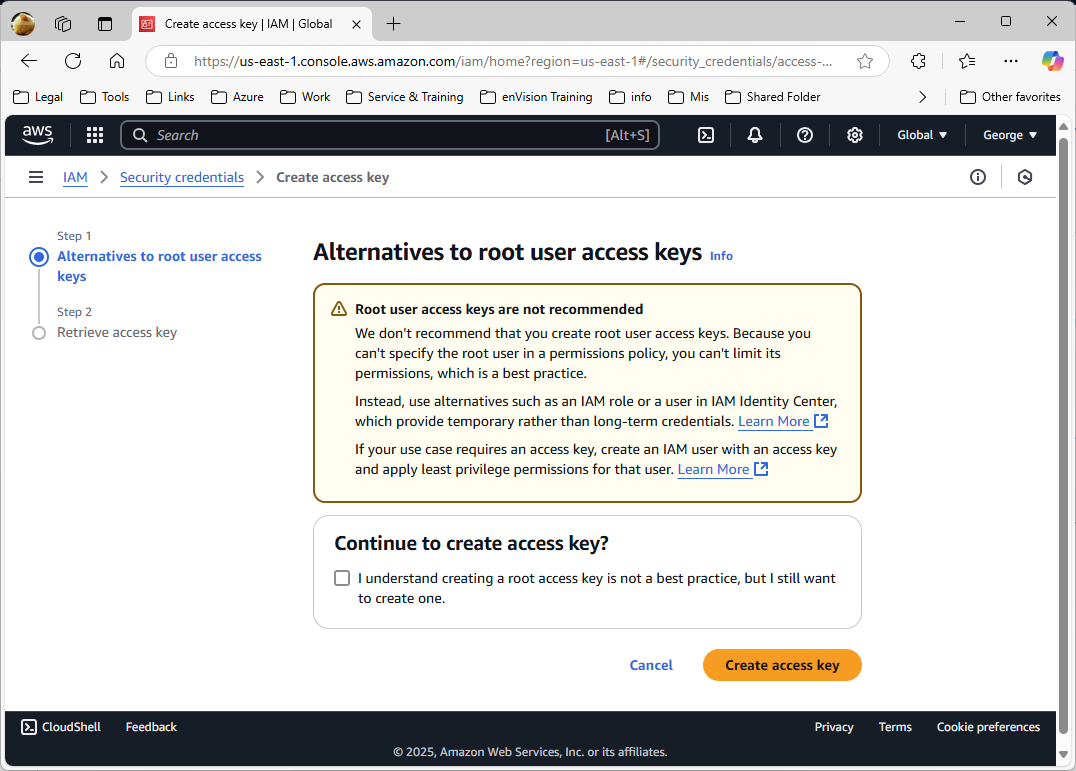
Task: Select the Step 1 Alternatives radio indicator
Action: click(39, 257)
